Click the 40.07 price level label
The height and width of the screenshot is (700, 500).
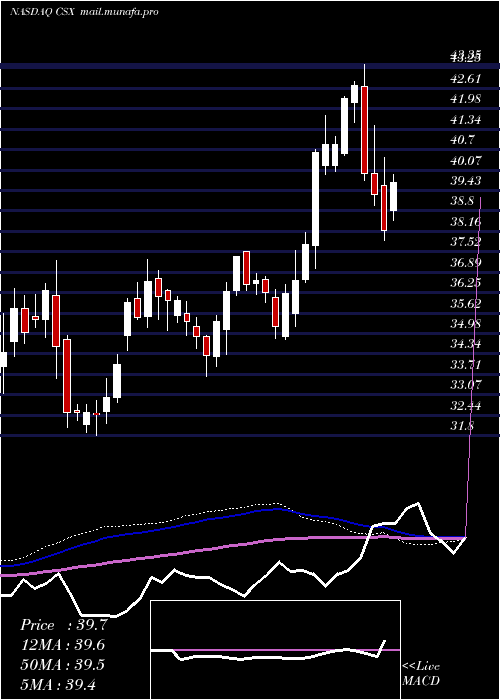(x=466, y=160)
